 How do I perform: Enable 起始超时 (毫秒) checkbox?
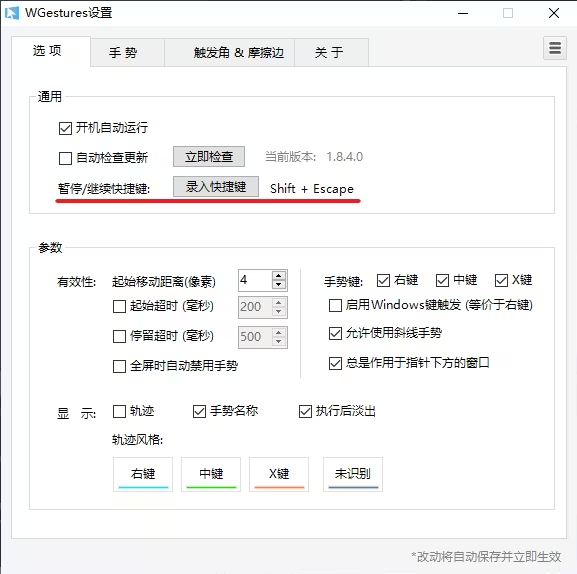coord(119,307)
